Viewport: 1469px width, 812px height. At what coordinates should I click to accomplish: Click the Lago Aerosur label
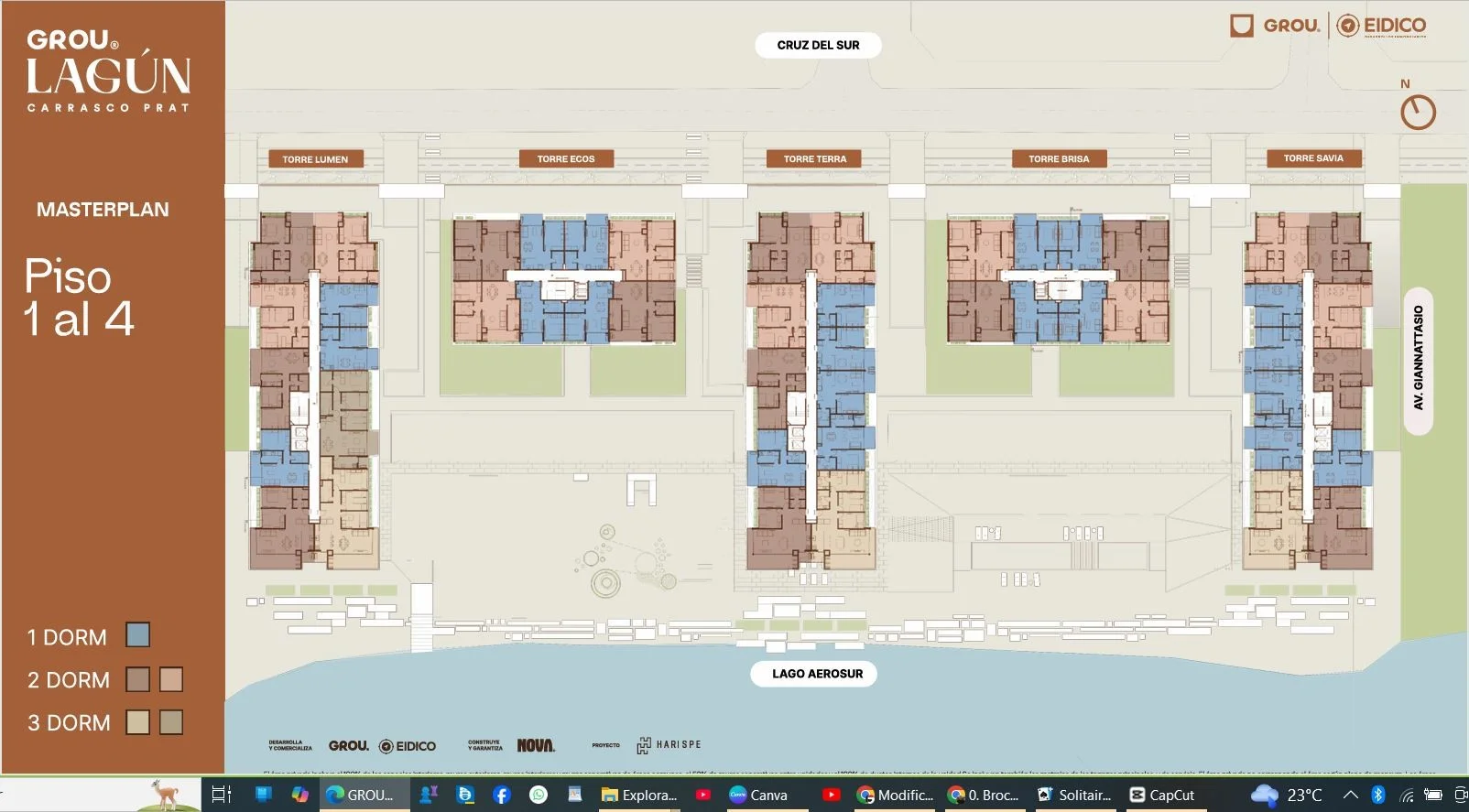(x=816, y=674)
